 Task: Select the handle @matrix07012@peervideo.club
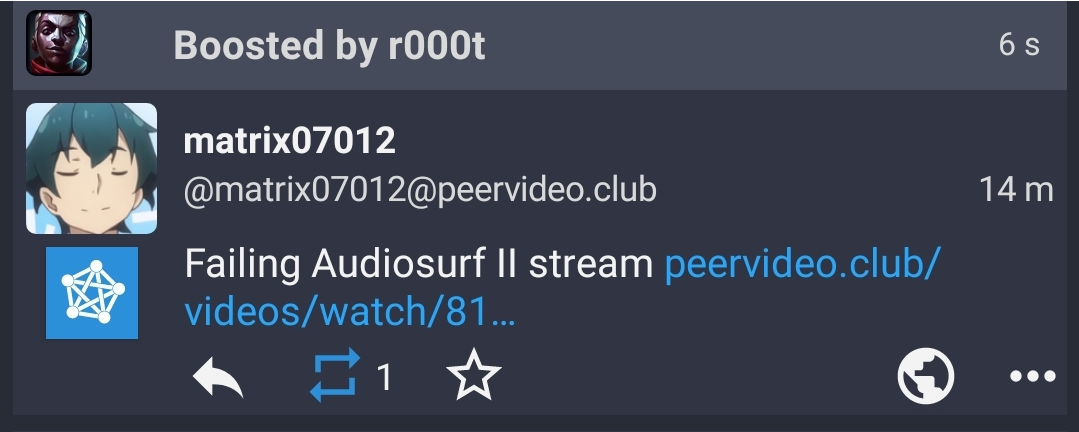click(x=420, y=190)
